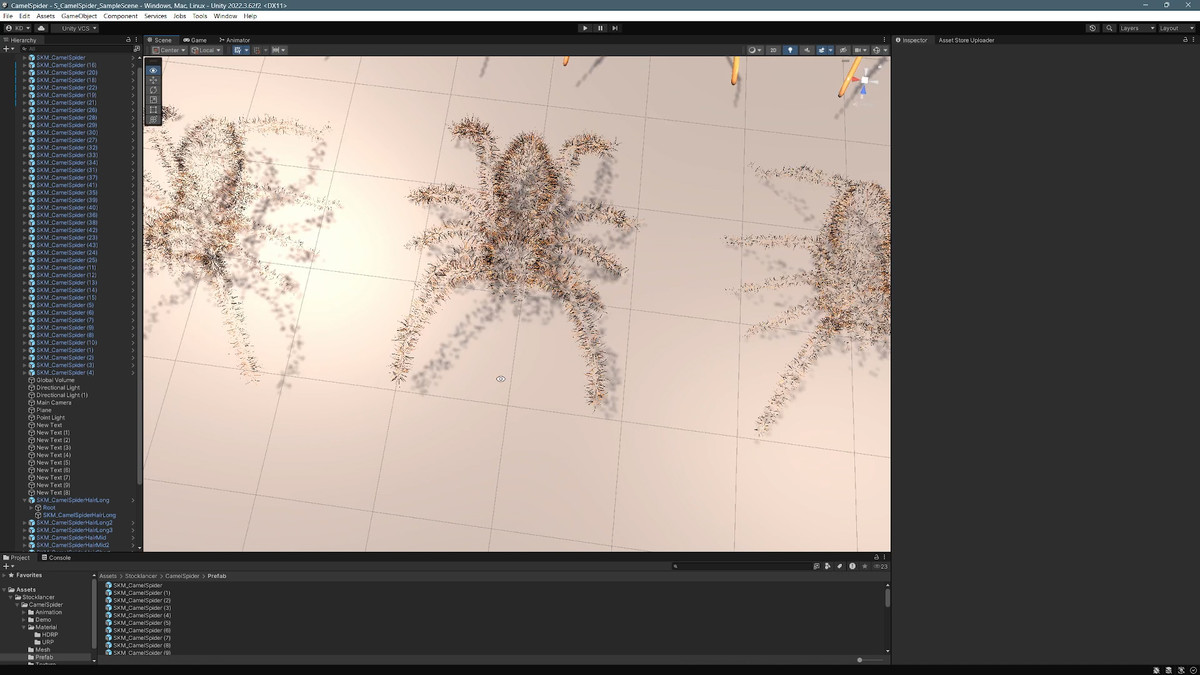
Task: Click the cloud services icon
Action: point(42,28)
